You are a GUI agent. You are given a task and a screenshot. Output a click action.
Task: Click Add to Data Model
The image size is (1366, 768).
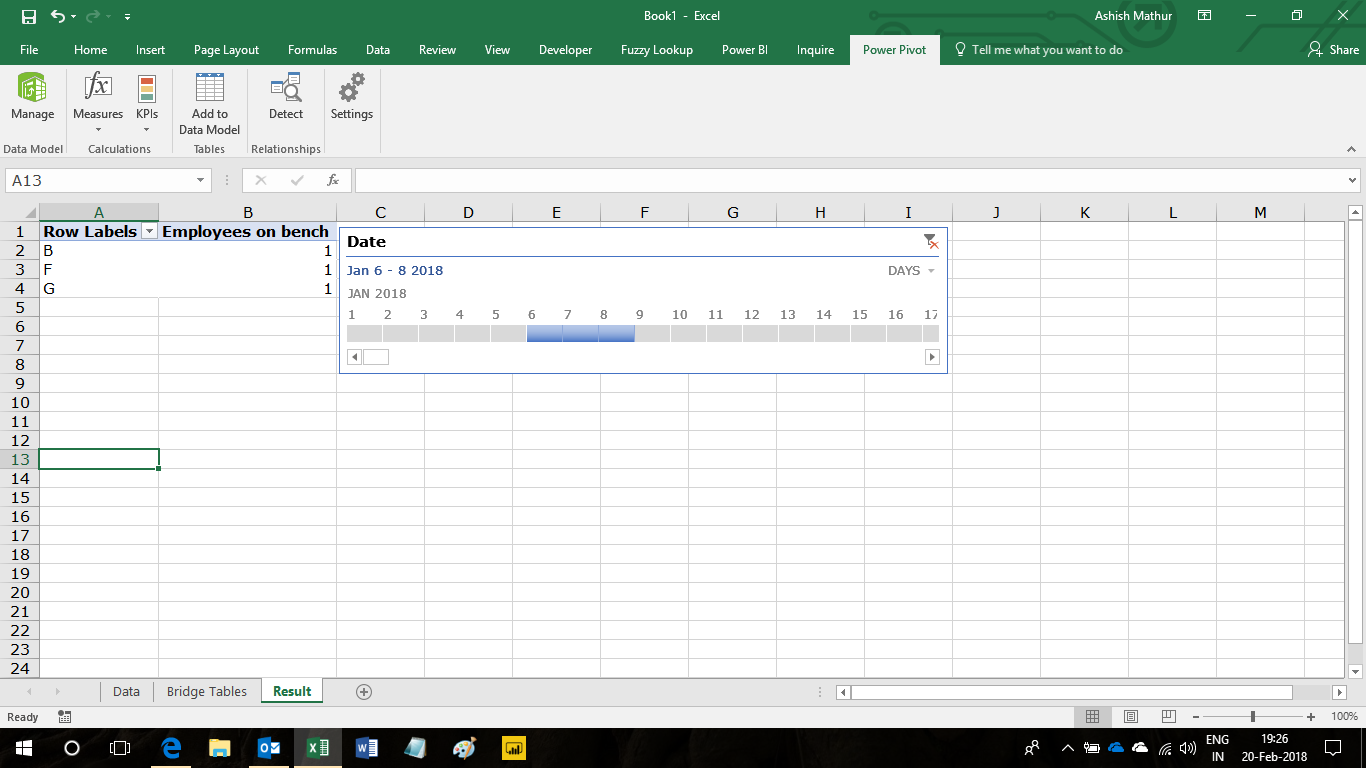pos(209,104)
